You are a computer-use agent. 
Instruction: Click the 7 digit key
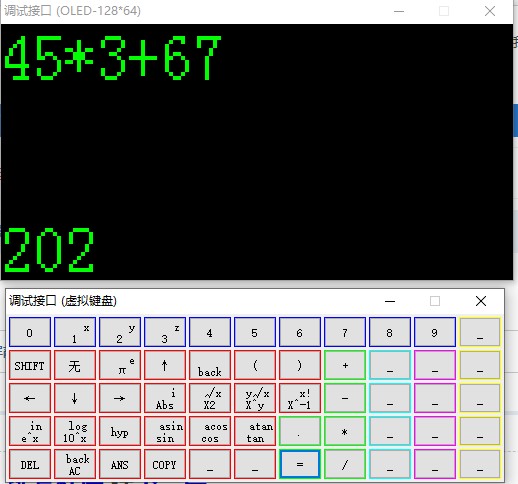(345, 332)
